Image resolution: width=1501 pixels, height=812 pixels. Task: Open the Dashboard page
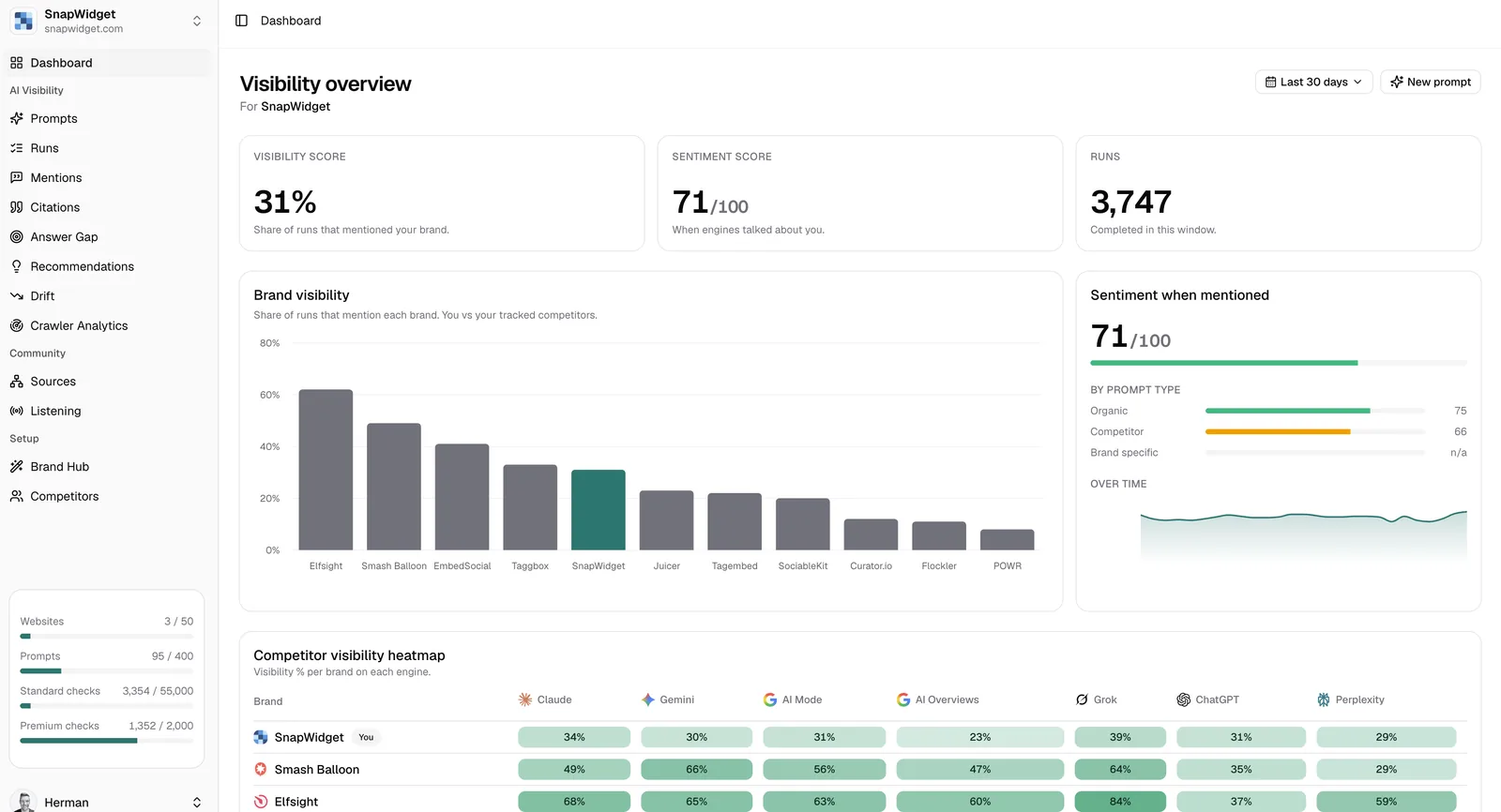coord(109,63)
